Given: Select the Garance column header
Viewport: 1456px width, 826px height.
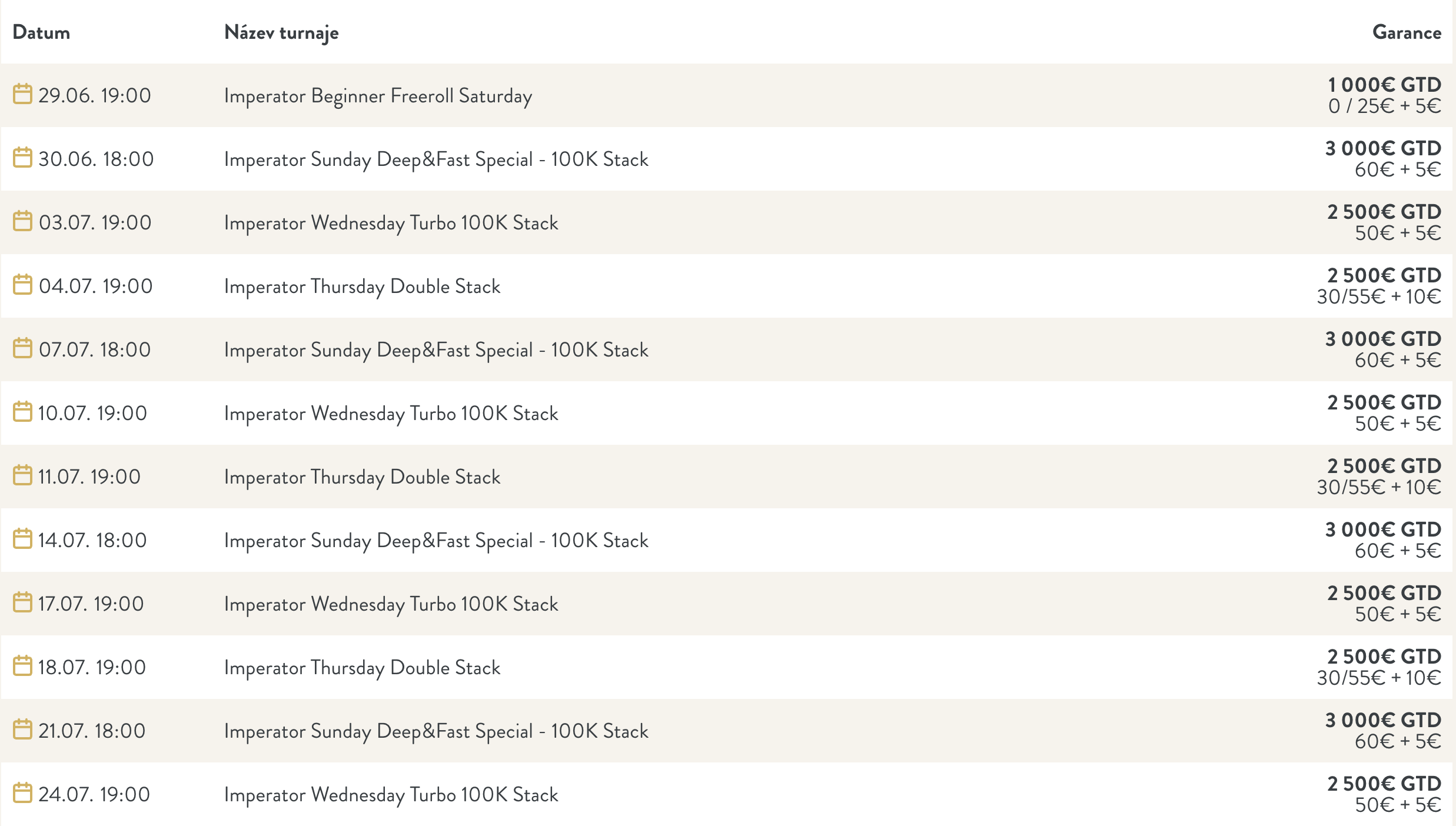Looking at the screenshot, I should 1407,32.
